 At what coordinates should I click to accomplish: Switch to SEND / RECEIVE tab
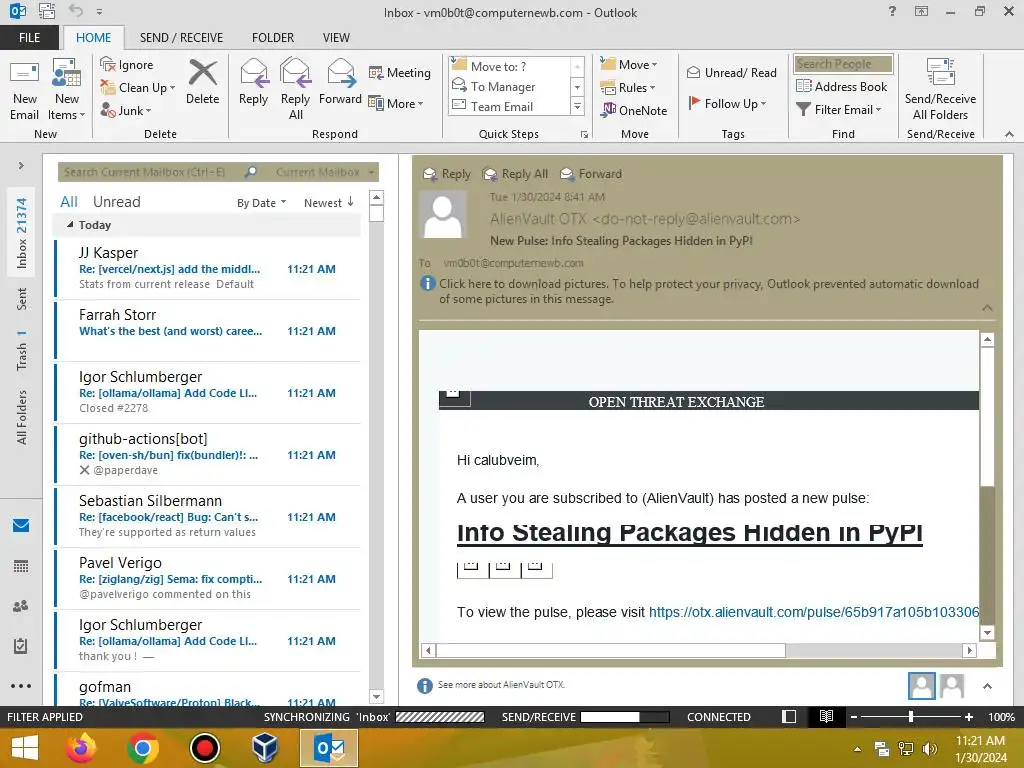[x=181, y=38]
